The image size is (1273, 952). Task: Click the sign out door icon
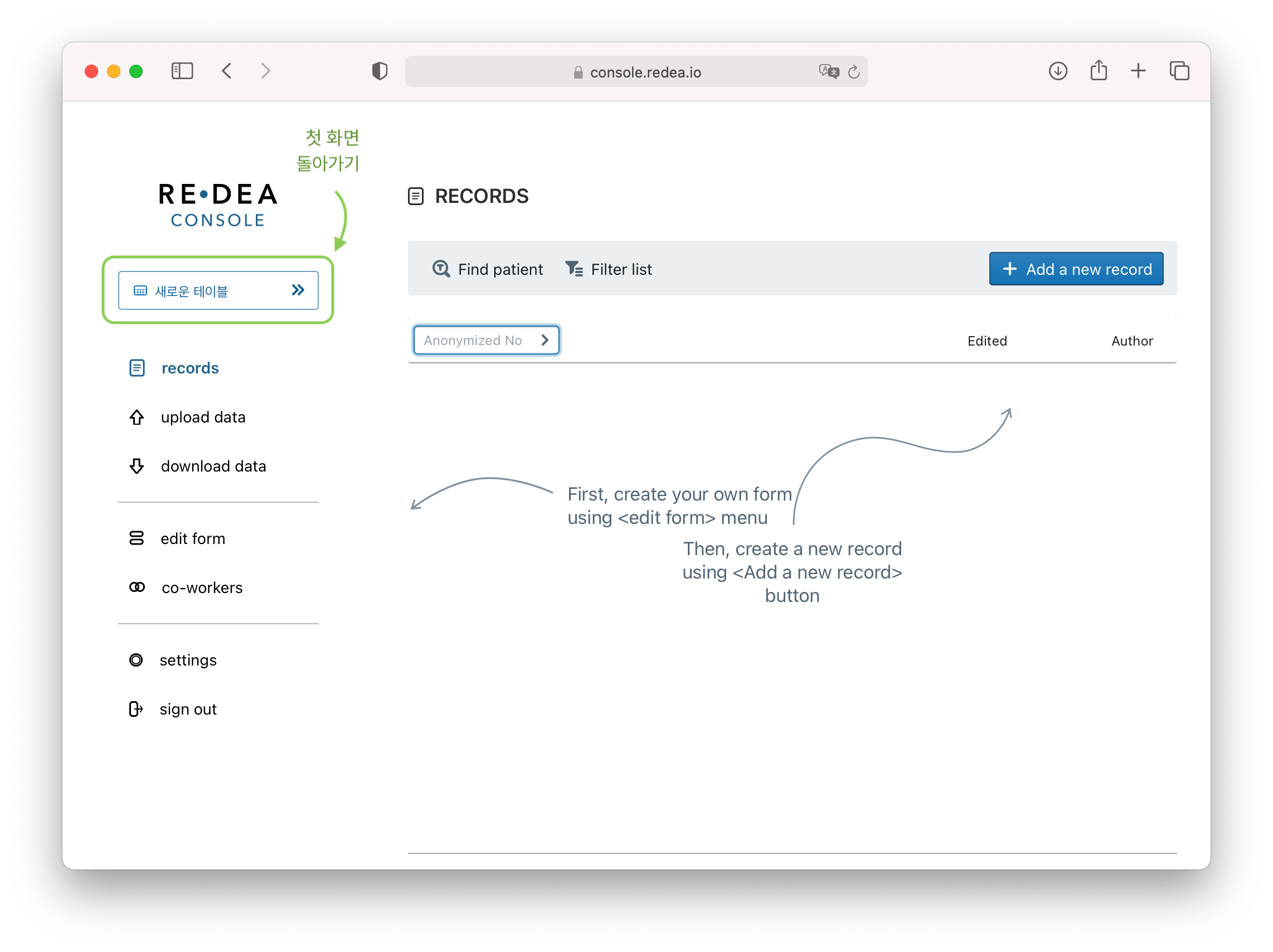pos(136,709)
